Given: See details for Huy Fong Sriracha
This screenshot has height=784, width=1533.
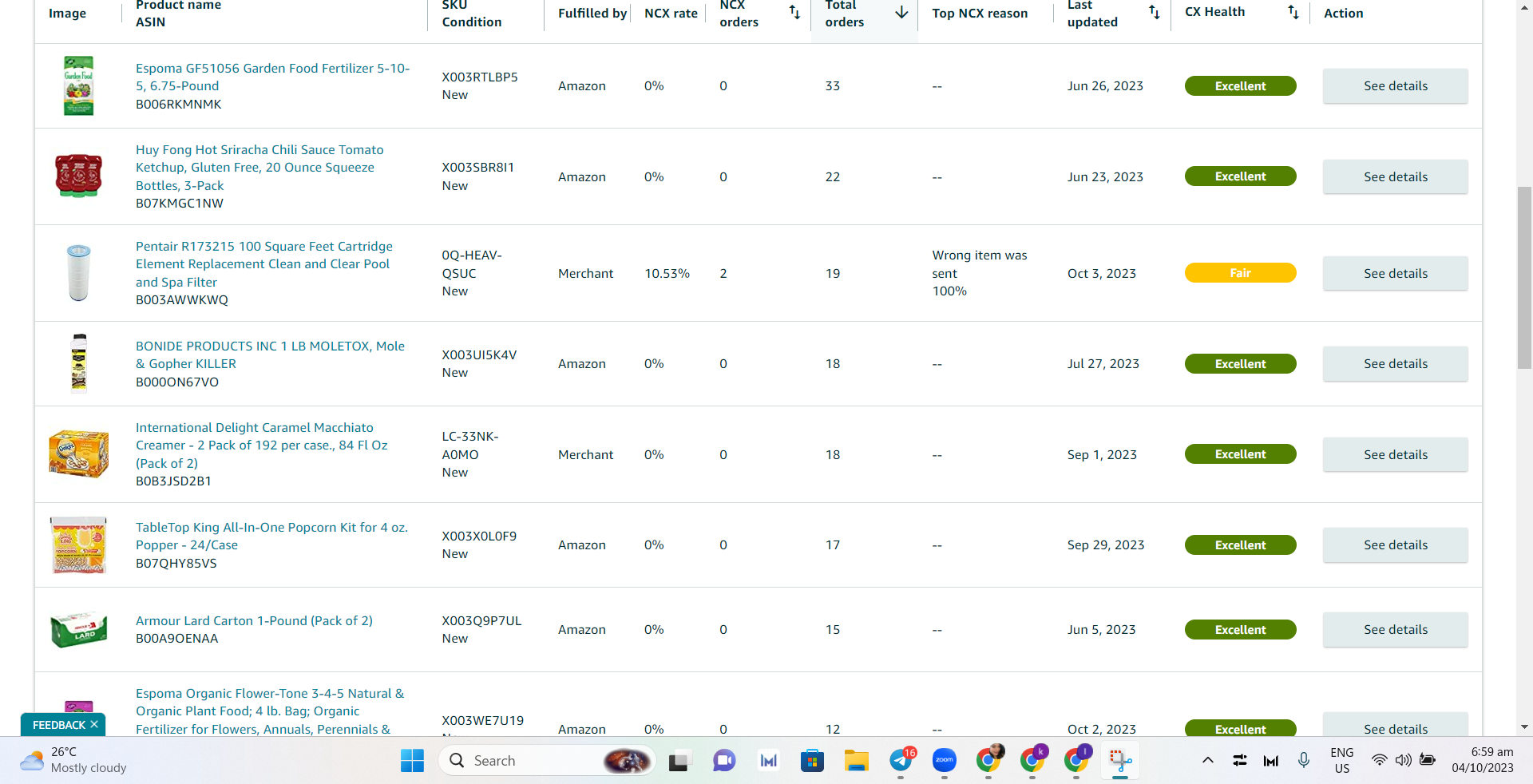Looking at the screenshot, I should [x=1396, y=176].
